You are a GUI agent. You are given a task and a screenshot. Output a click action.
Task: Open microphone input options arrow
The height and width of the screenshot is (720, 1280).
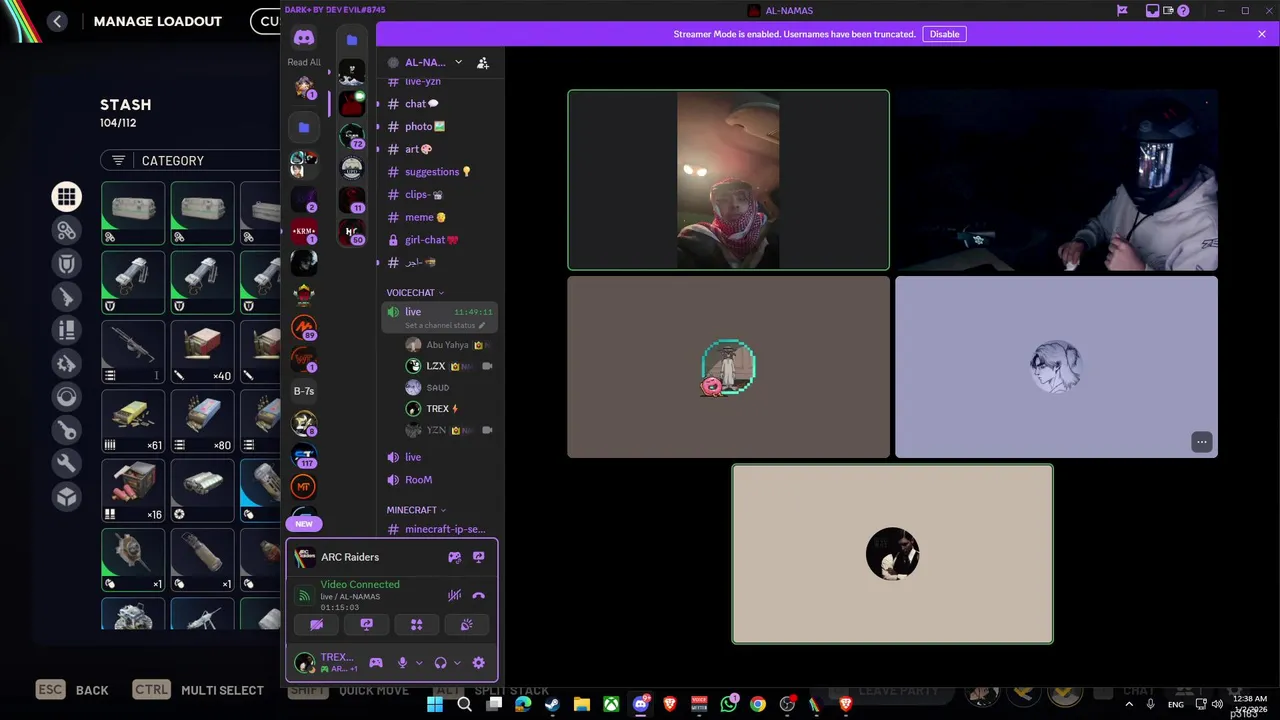click(419, 662)
